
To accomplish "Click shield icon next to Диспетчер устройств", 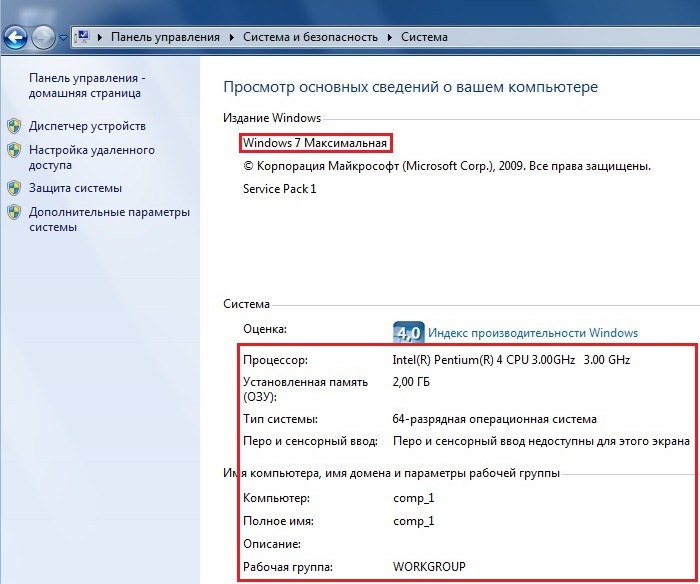I will point(14,126).
